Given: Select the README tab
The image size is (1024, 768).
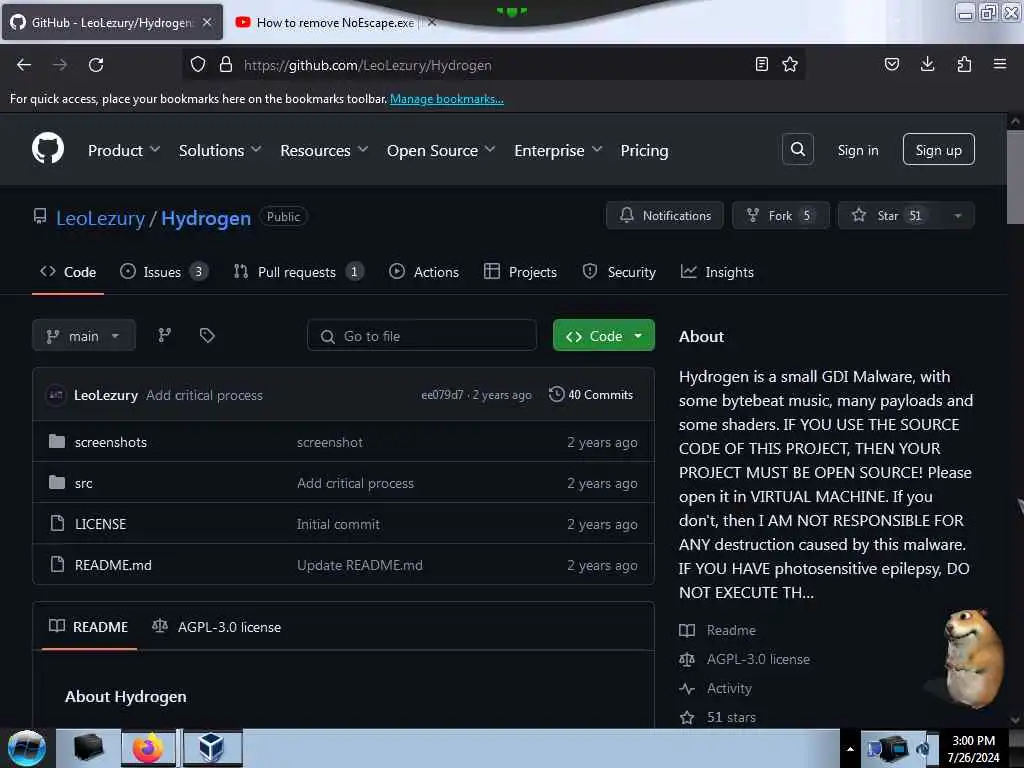Looking at the screenshot, I should pos(89,627).
